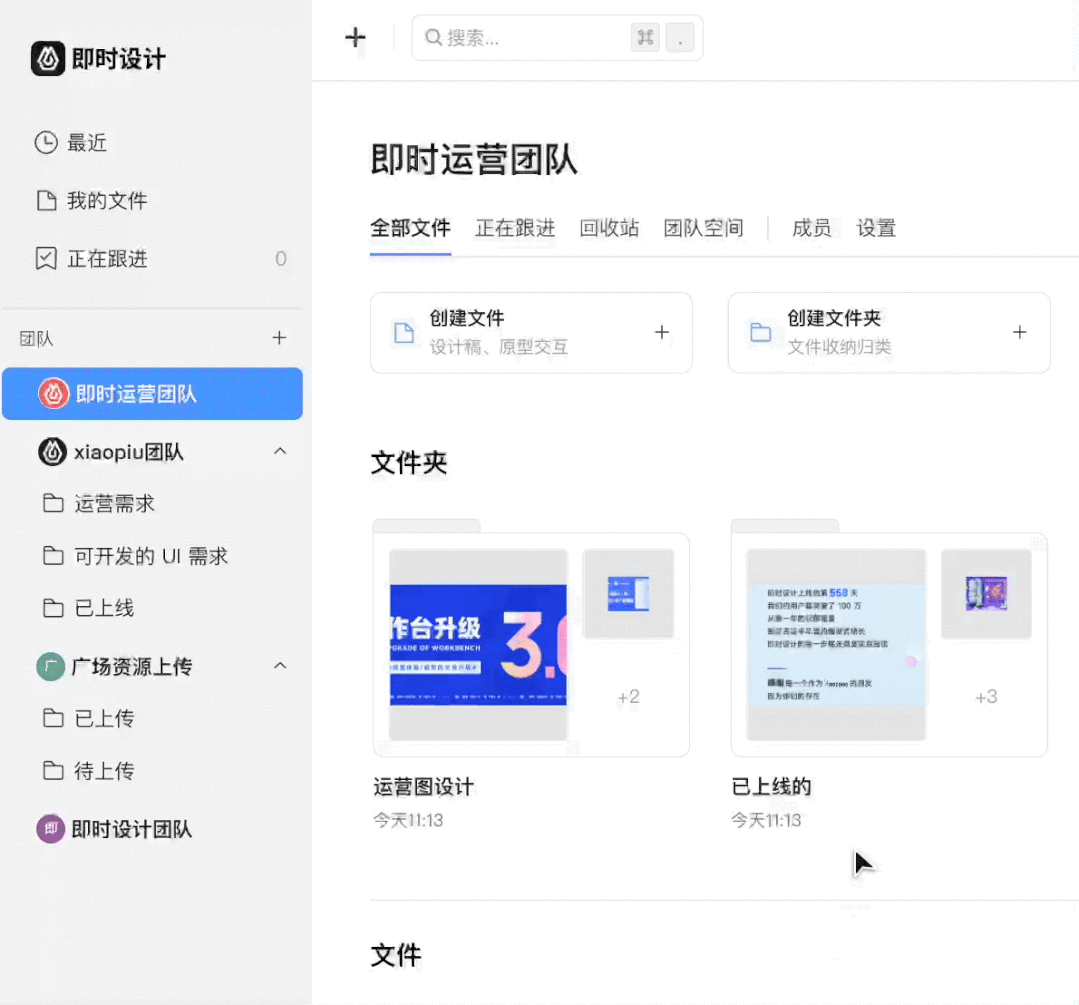The image size is (1079, 1005).
Task: Click the 运营图设计 folder name
Action: pos(423,786)
